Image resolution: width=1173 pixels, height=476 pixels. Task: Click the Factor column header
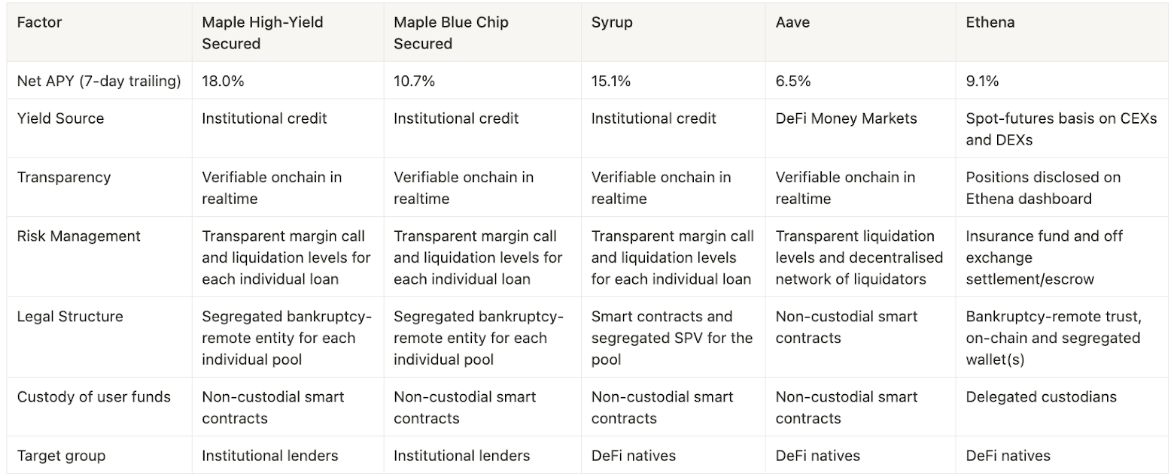click(x=40, y=22)
